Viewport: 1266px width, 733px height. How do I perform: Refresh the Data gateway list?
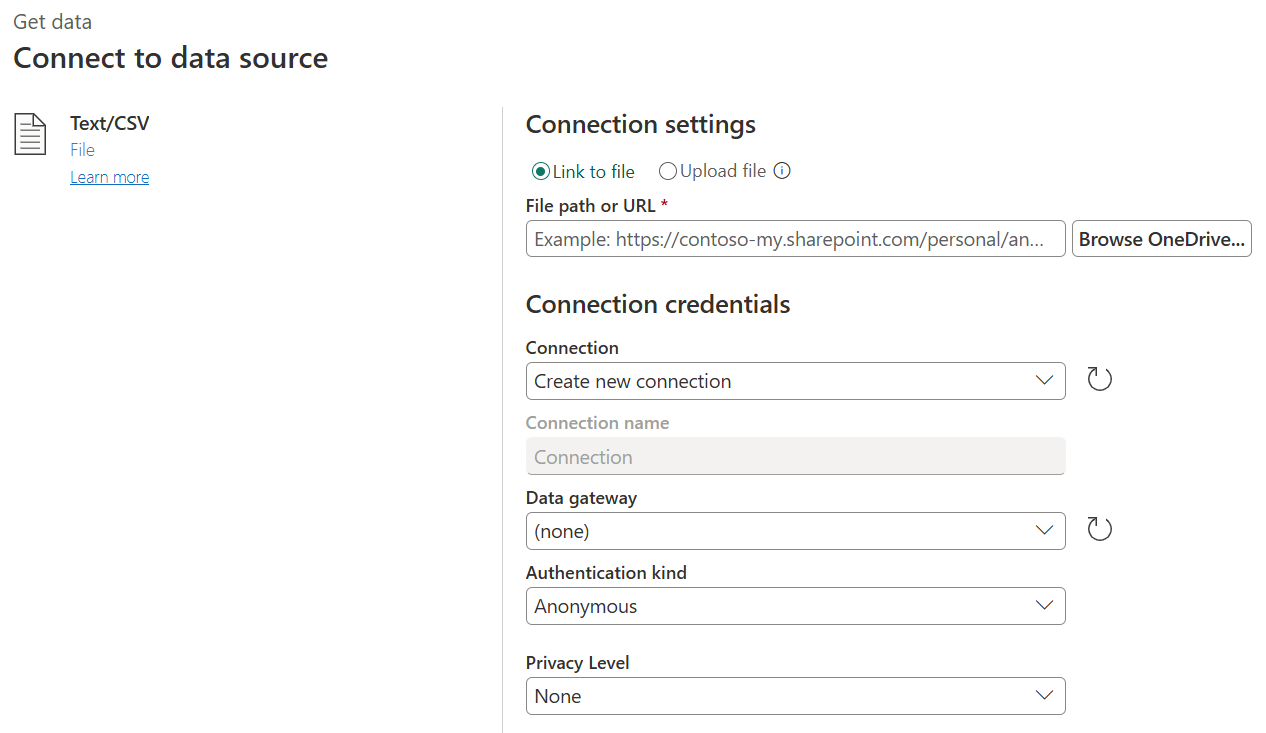pyautogui.click(x=1099, y=529)
